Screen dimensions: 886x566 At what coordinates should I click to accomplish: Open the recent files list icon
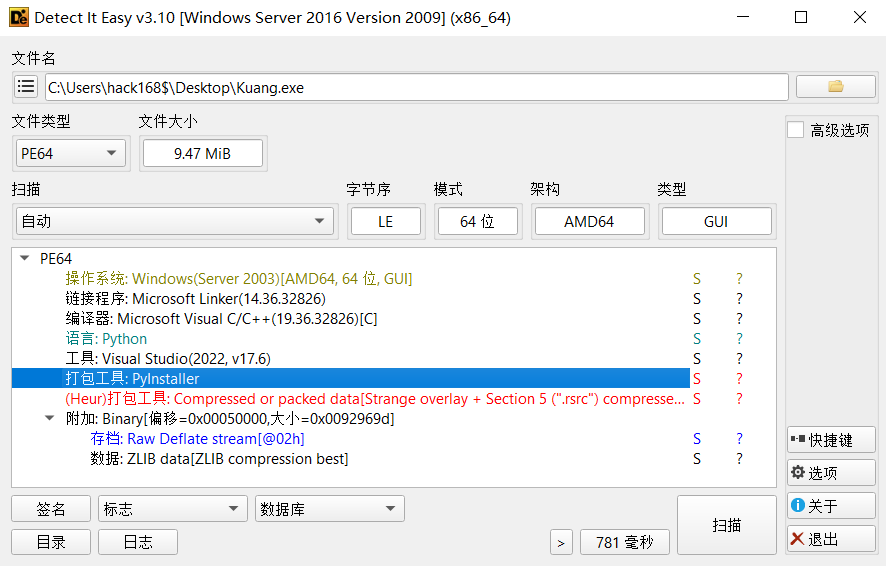point(25,87)
